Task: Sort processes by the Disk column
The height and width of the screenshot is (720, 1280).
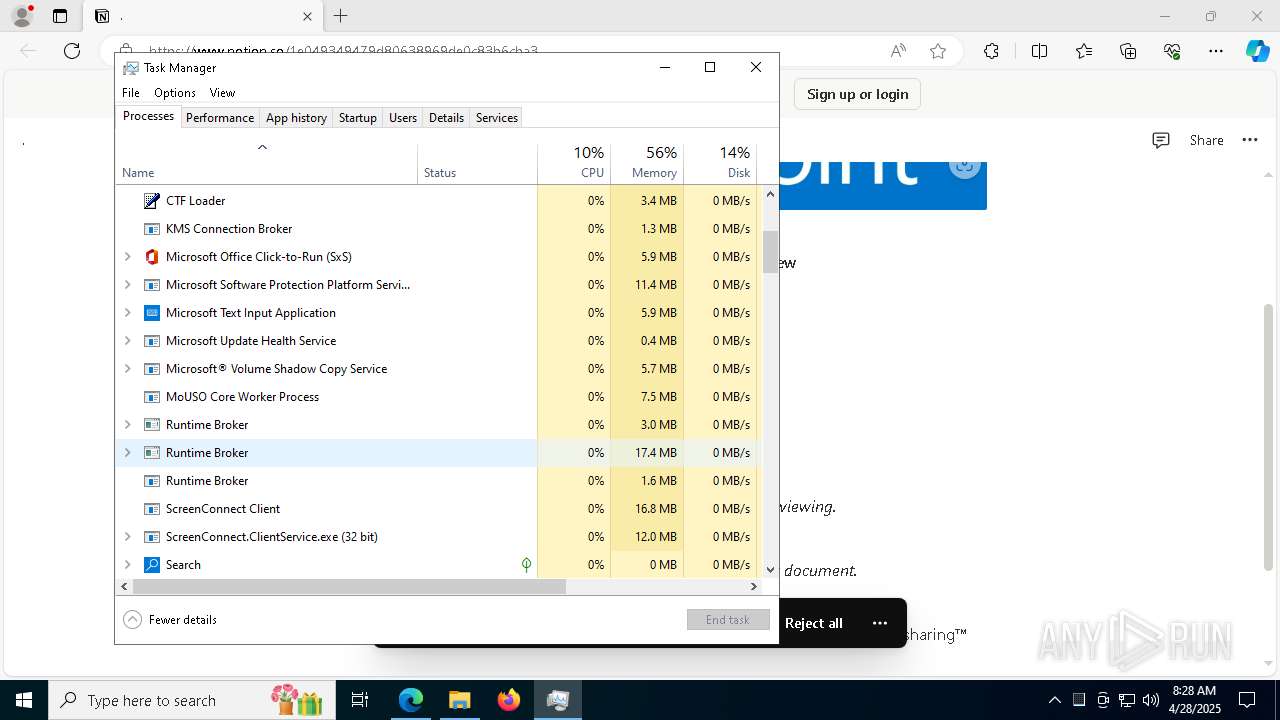Action: 720,163
